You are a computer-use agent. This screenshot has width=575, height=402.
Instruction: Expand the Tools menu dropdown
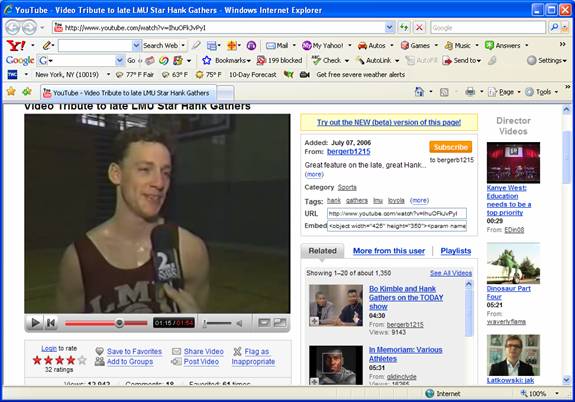click(x=556, y=92)
